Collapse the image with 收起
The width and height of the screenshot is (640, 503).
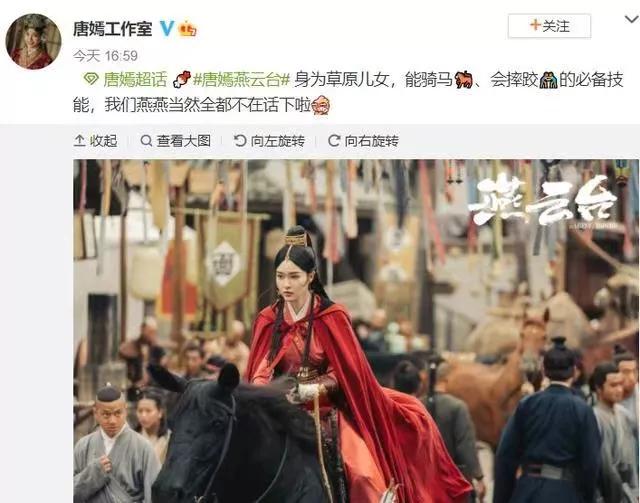pos(96,141)
